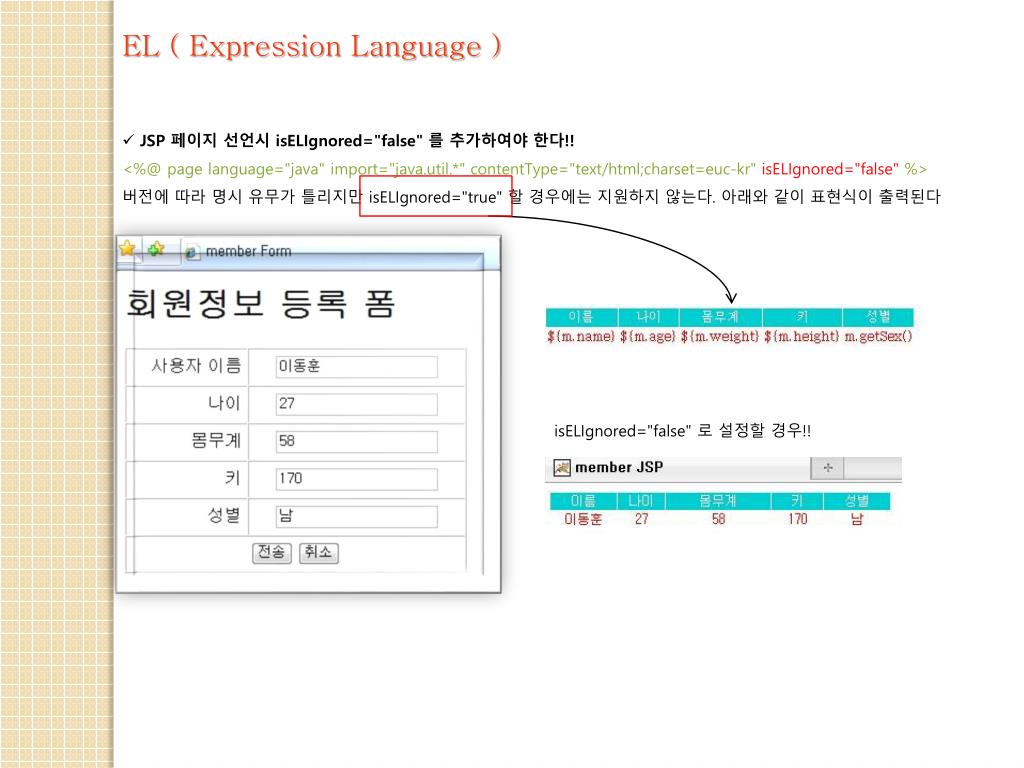Click the 58 cell in the result table
1024x768 pixels.
click(x=718, y=519)
